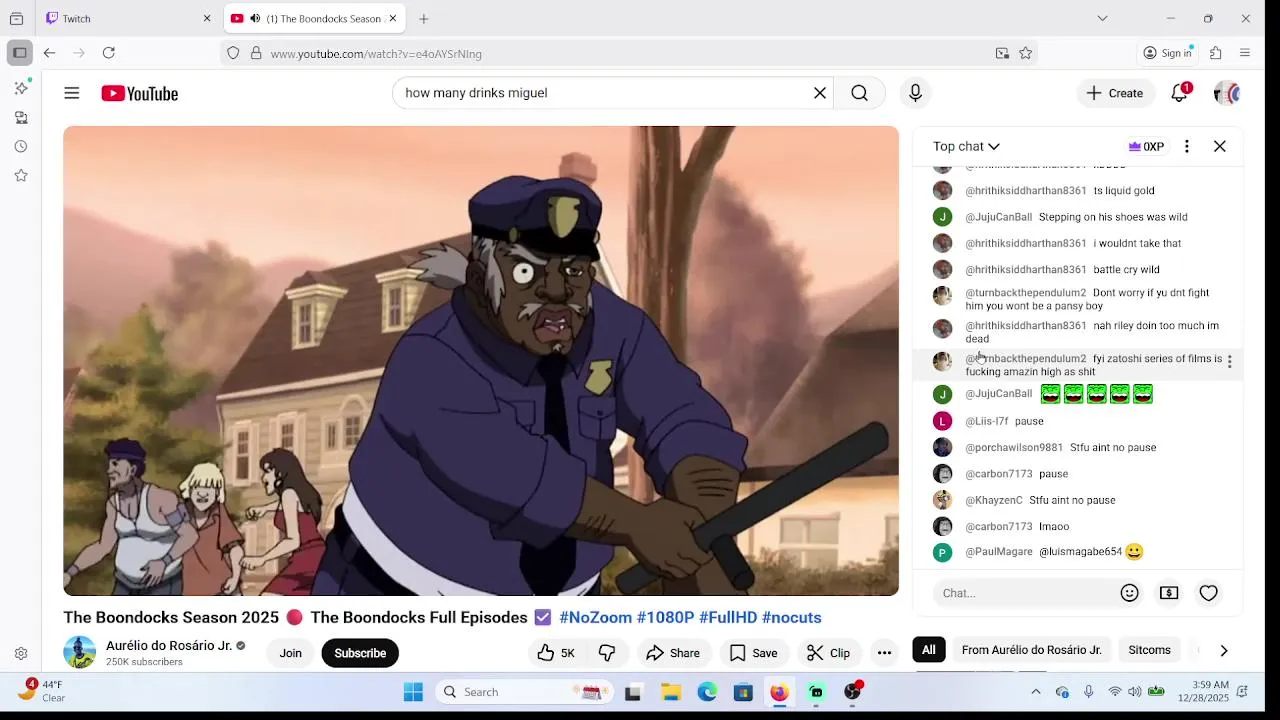Open the account avatar menu
Screen dimensions: 1280x720
[1226, 93]
